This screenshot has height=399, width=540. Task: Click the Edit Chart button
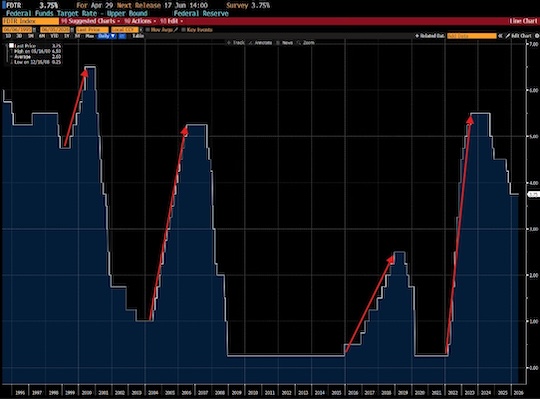tap(518, 36)
